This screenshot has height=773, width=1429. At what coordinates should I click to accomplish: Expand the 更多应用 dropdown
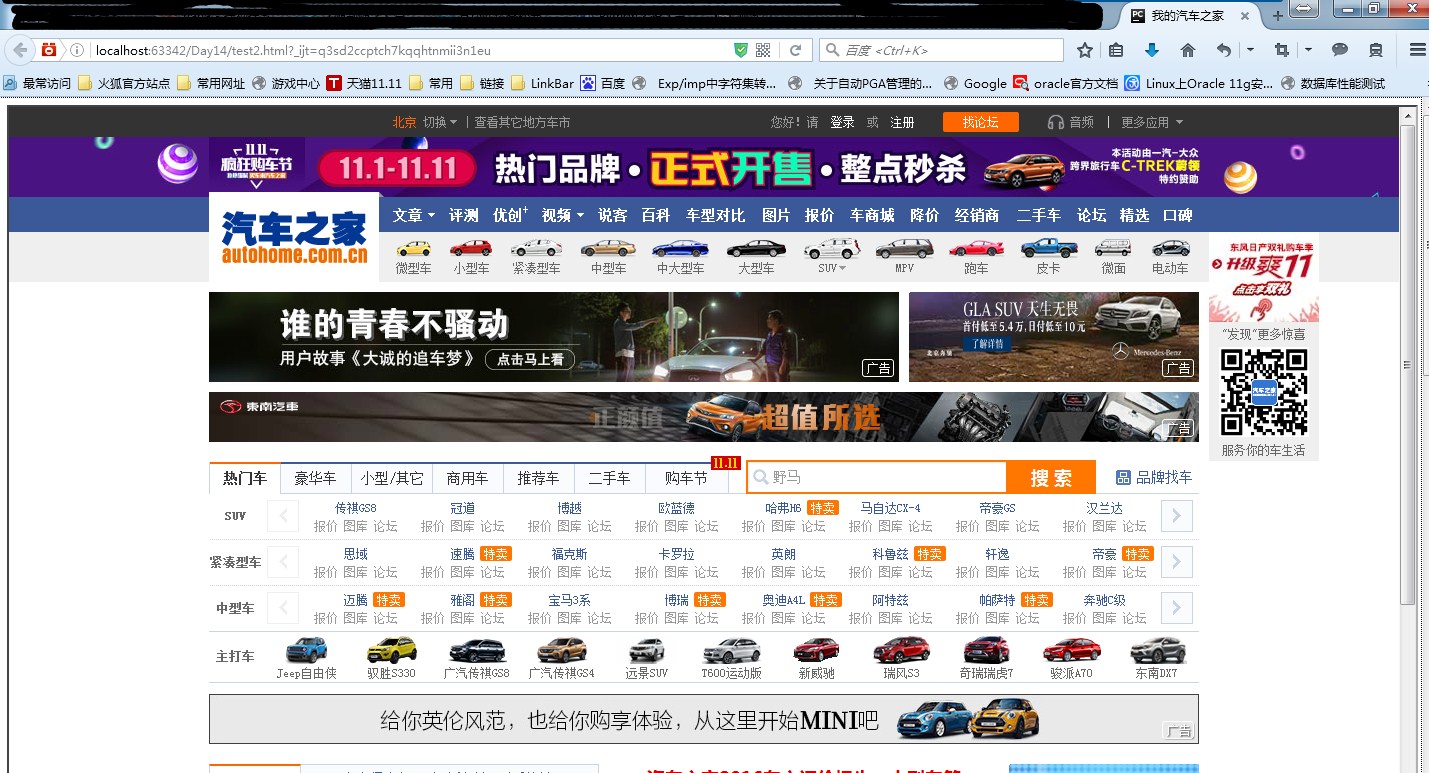pyautogui.click(x=1152, y=122)
